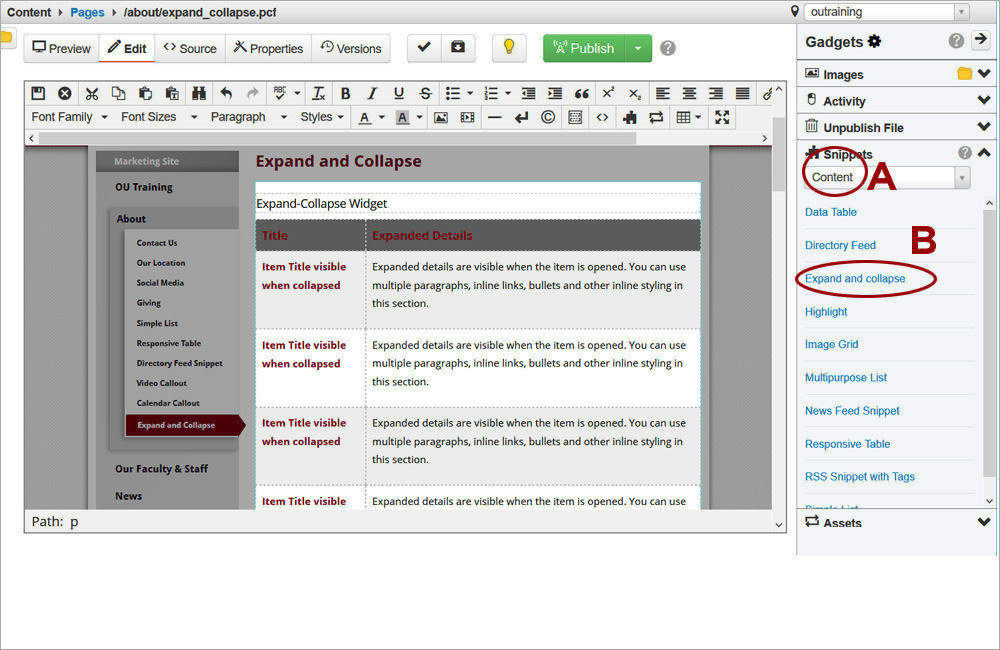Click the Redo arrow

coord(253,93)
